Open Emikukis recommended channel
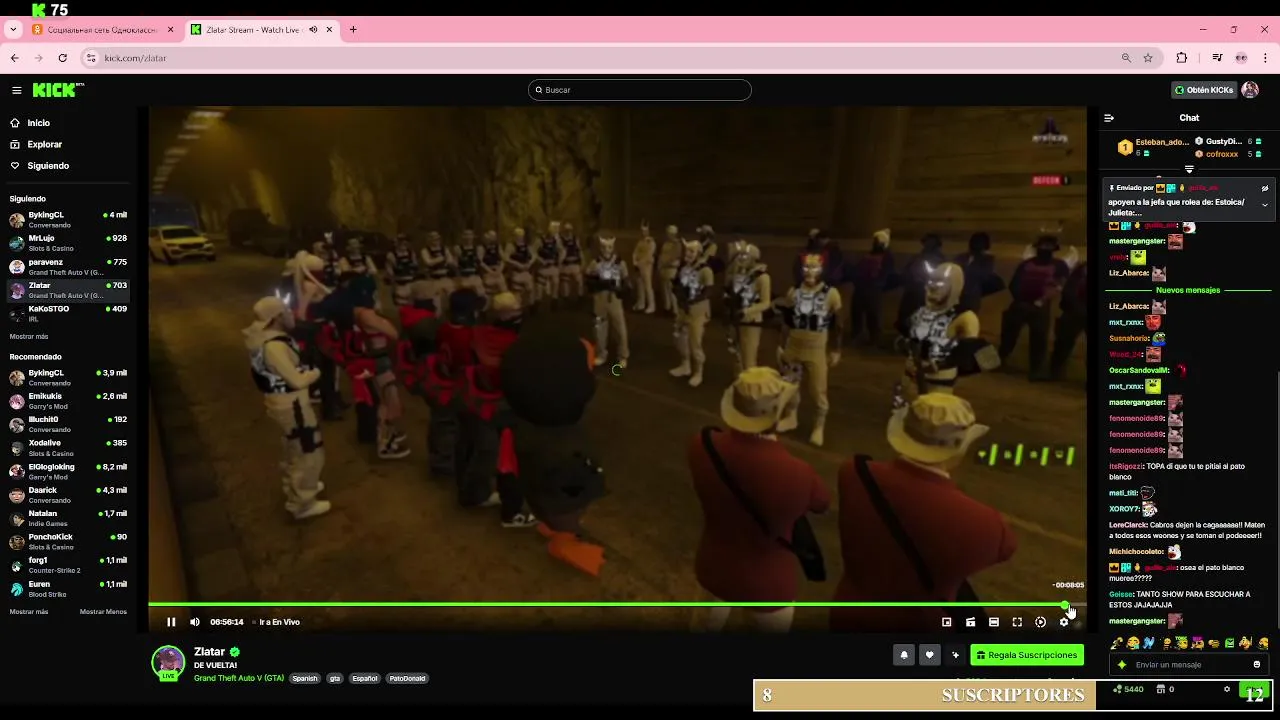The height and width of the screenshot is (720, 1280). click(68, 401)
